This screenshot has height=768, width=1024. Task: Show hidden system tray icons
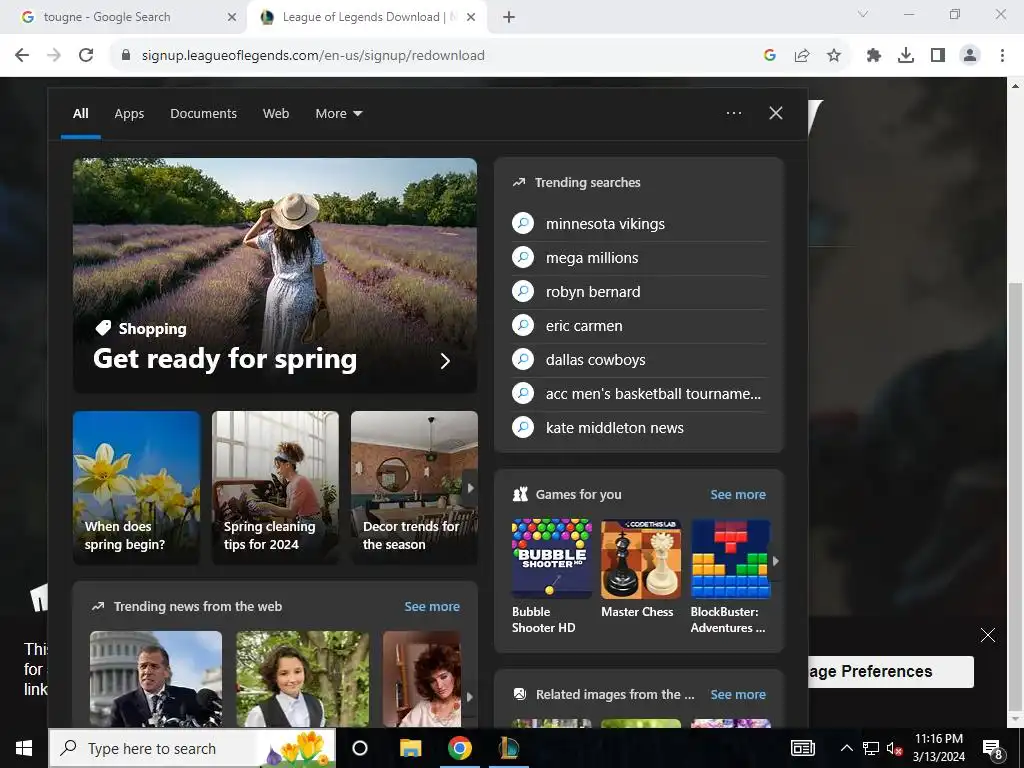[x=846, y=748]
